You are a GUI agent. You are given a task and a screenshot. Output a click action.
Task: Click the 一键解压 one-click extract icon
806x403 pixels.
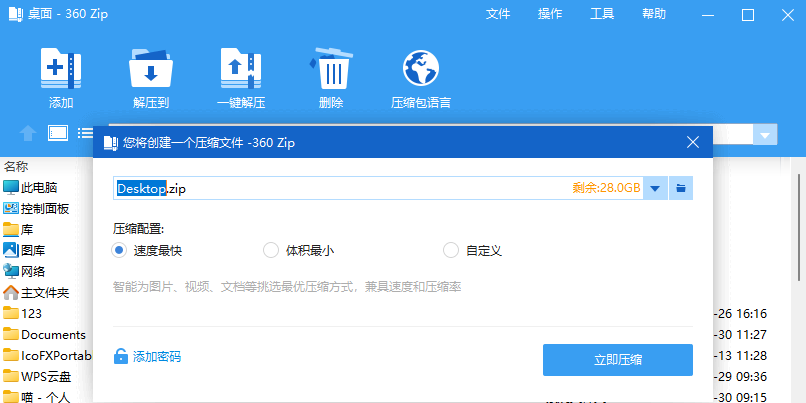[x=241, y=68]
